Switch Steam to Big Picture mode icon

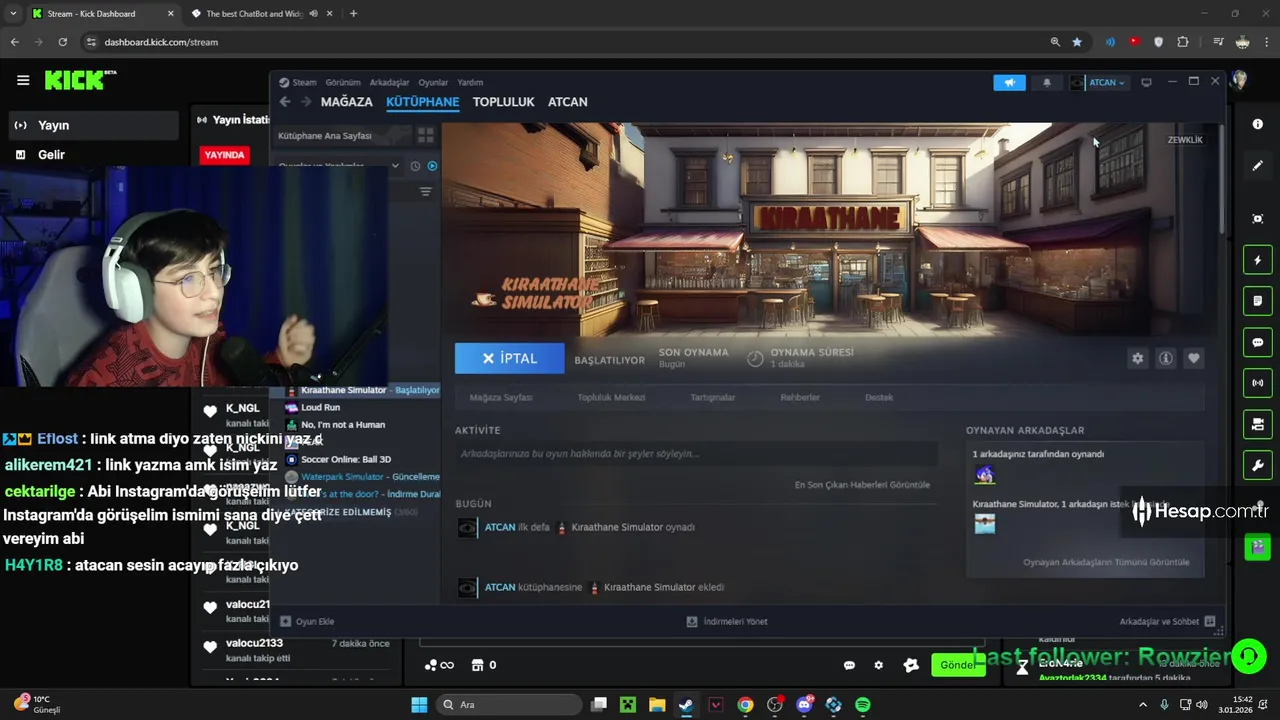[1146, 82]
